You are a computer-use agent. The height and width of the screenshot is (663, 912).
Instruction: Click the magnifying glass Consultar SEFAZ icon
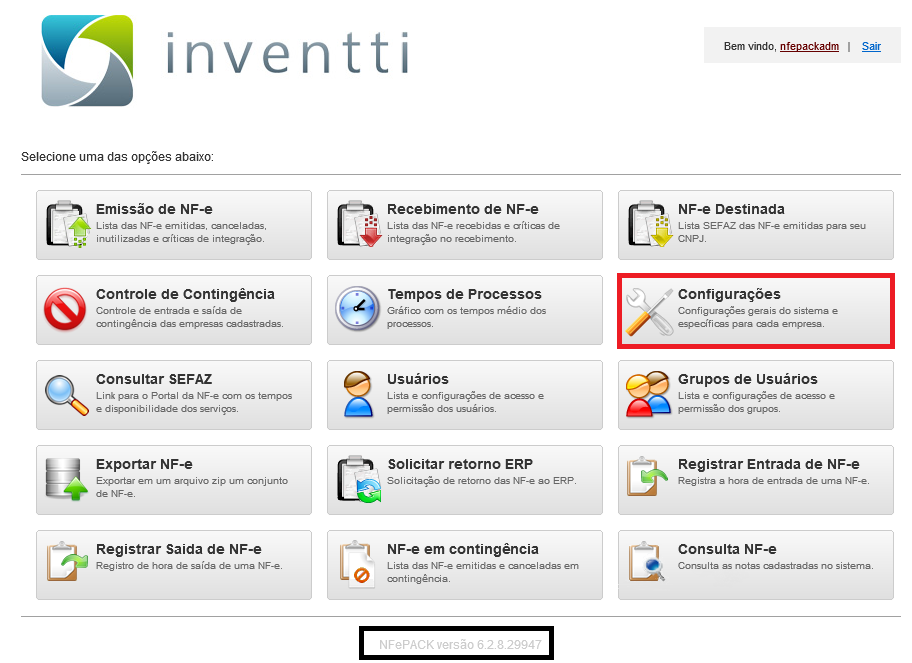tap(67, 395)
